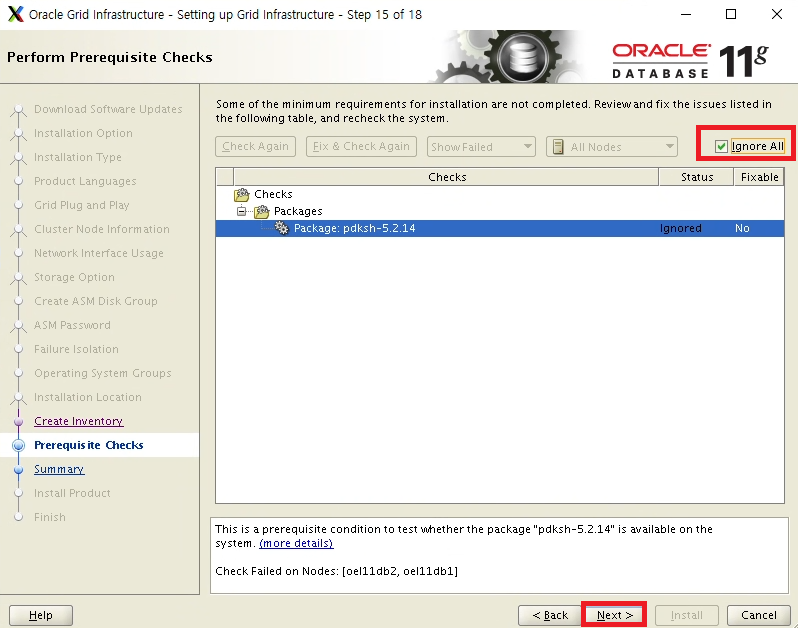798x628 pixels.
Task: Click the Install Product step
Action: 72,493
